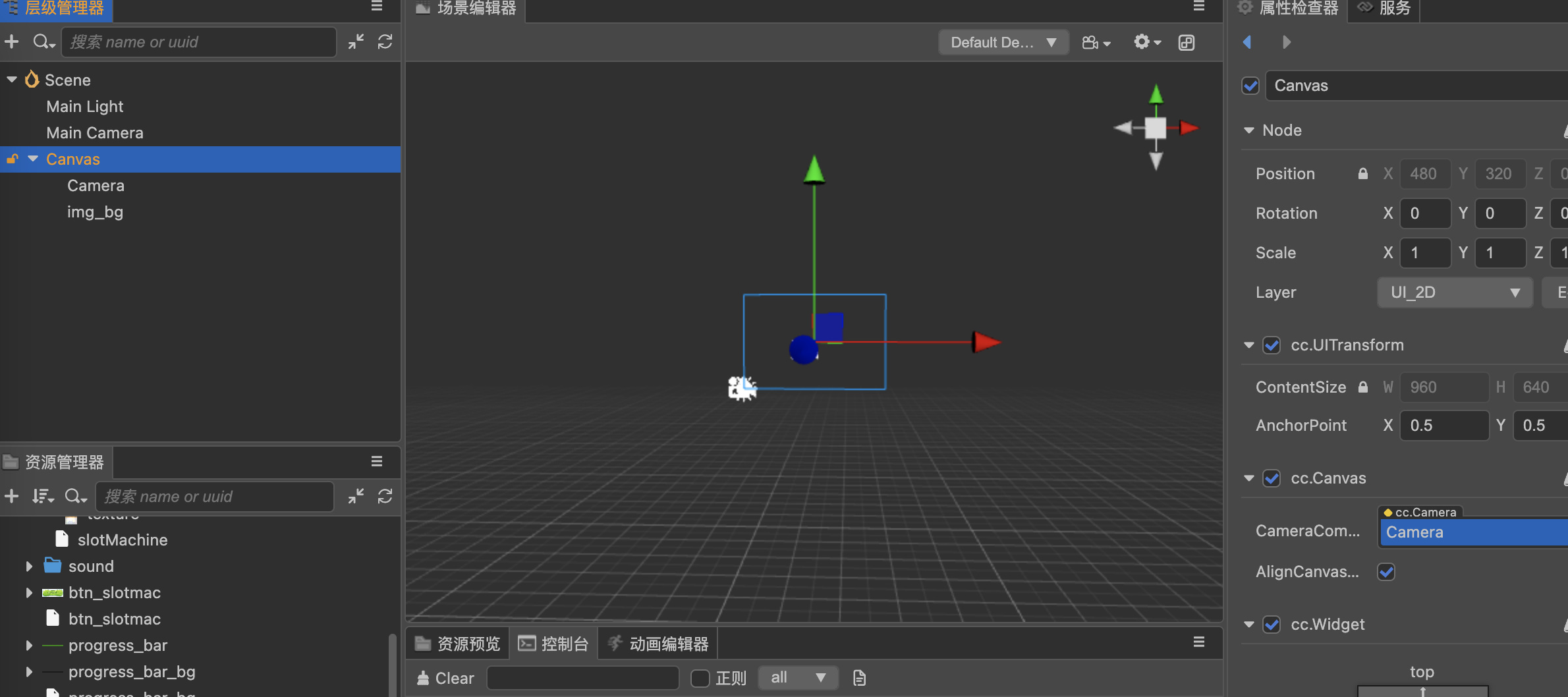Open asset sort options icon

pyautogui.click(x=43, y=496)
